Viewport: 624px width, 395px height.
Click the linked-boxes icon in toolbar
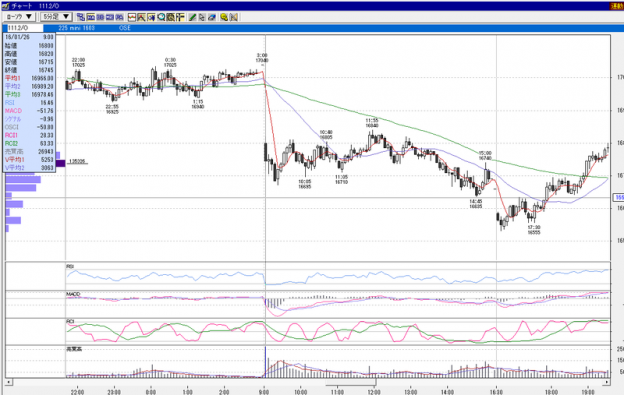[x=81, y=17]
